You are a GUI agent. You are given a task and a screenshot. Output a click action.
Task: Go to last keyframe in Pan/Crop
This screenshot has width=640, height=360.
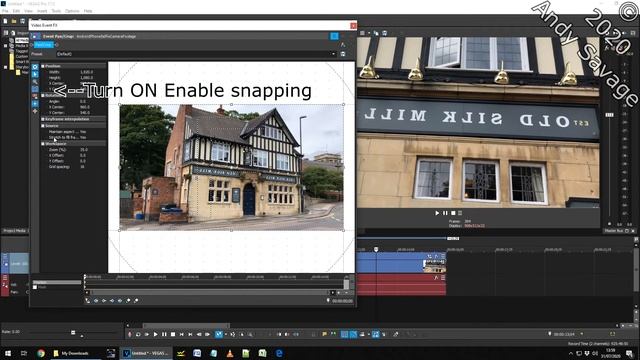tap(120, 300)
